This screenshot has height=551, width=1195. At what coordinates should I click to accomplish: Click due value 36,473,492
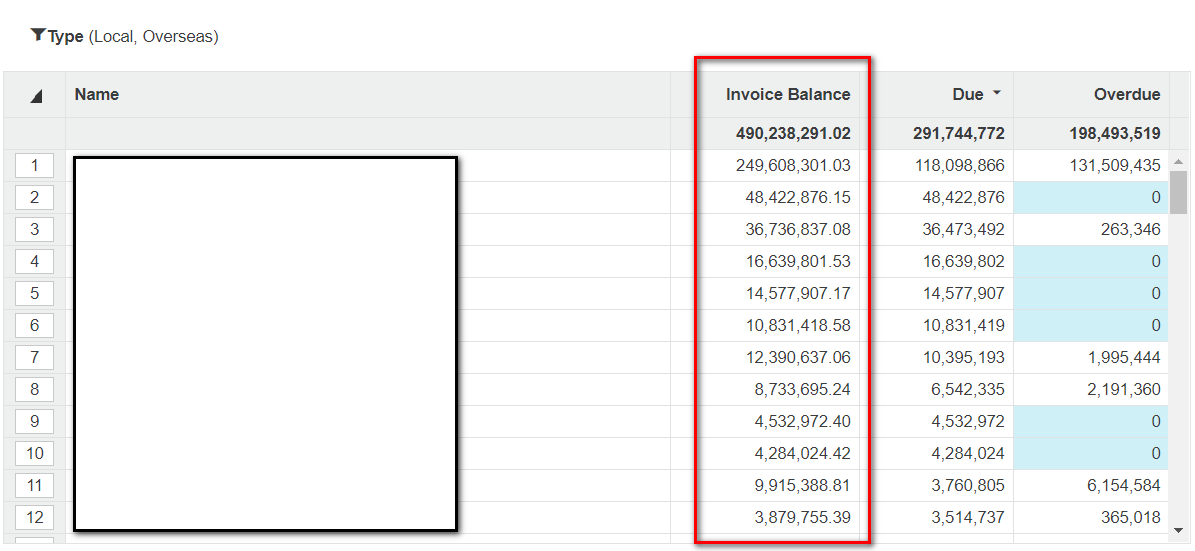[964, 229]
